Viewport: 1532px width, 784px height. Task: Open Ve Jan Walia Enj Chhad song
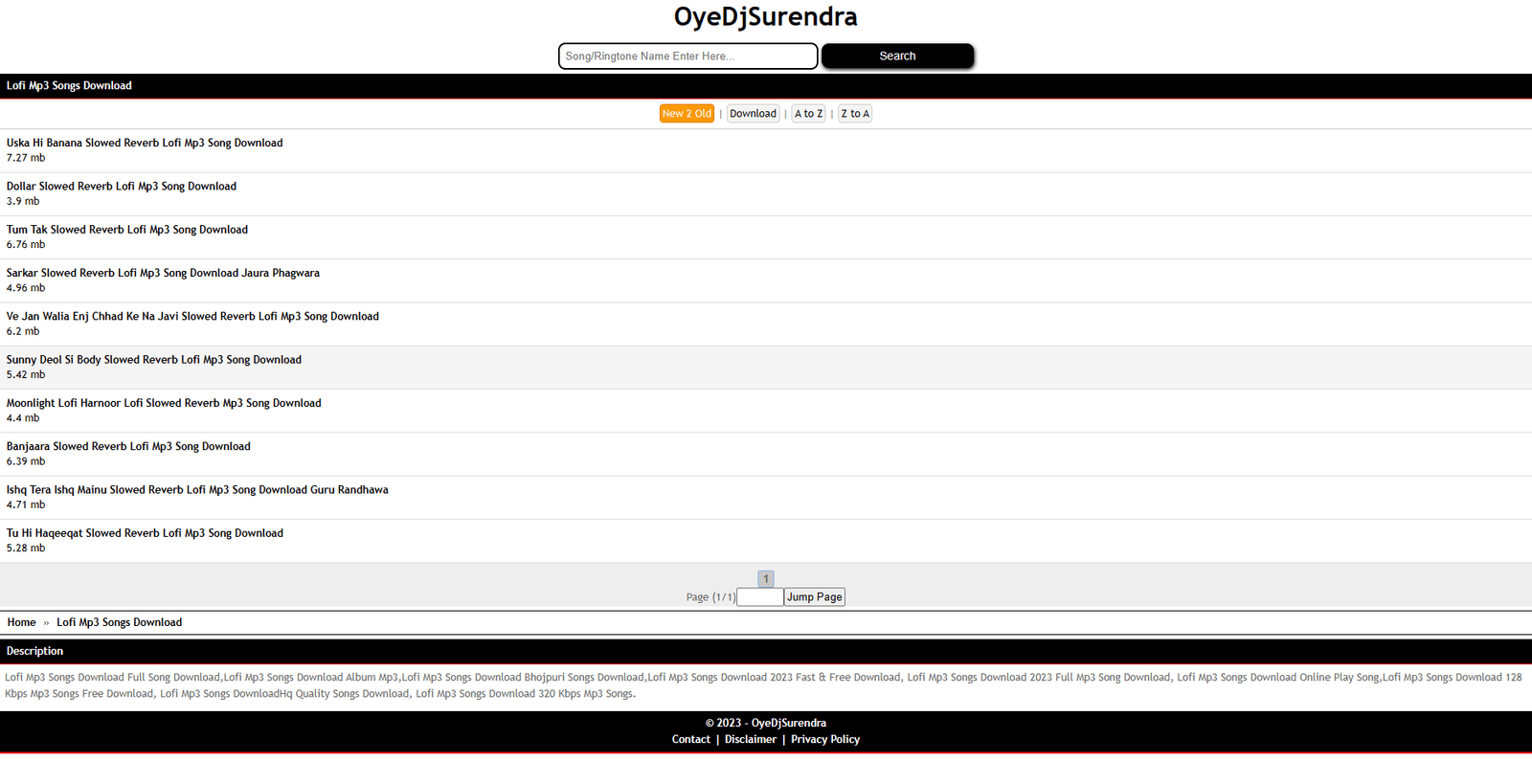(192, 317)
